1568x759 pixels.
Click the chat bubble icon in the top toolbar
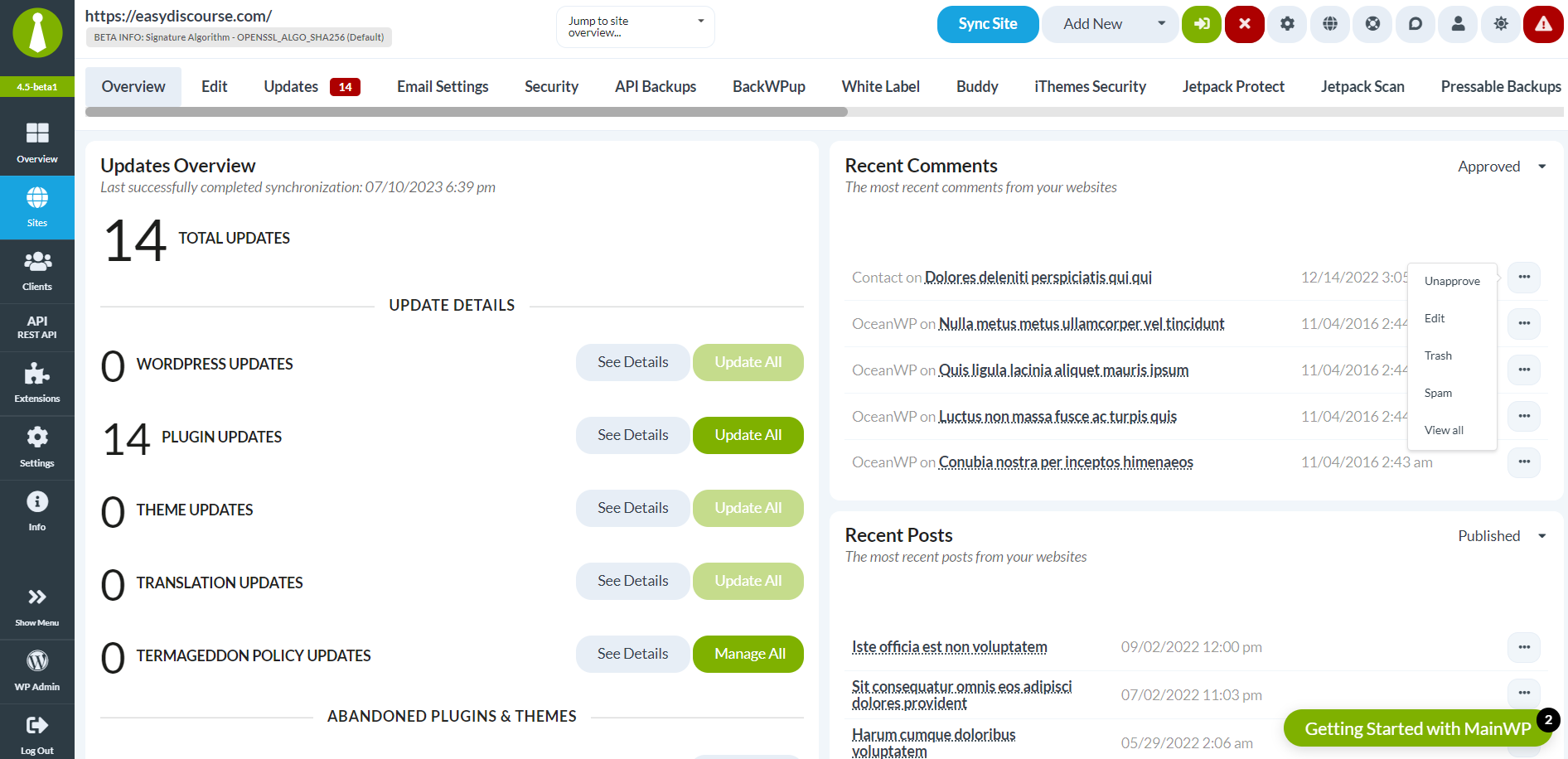1416,24
